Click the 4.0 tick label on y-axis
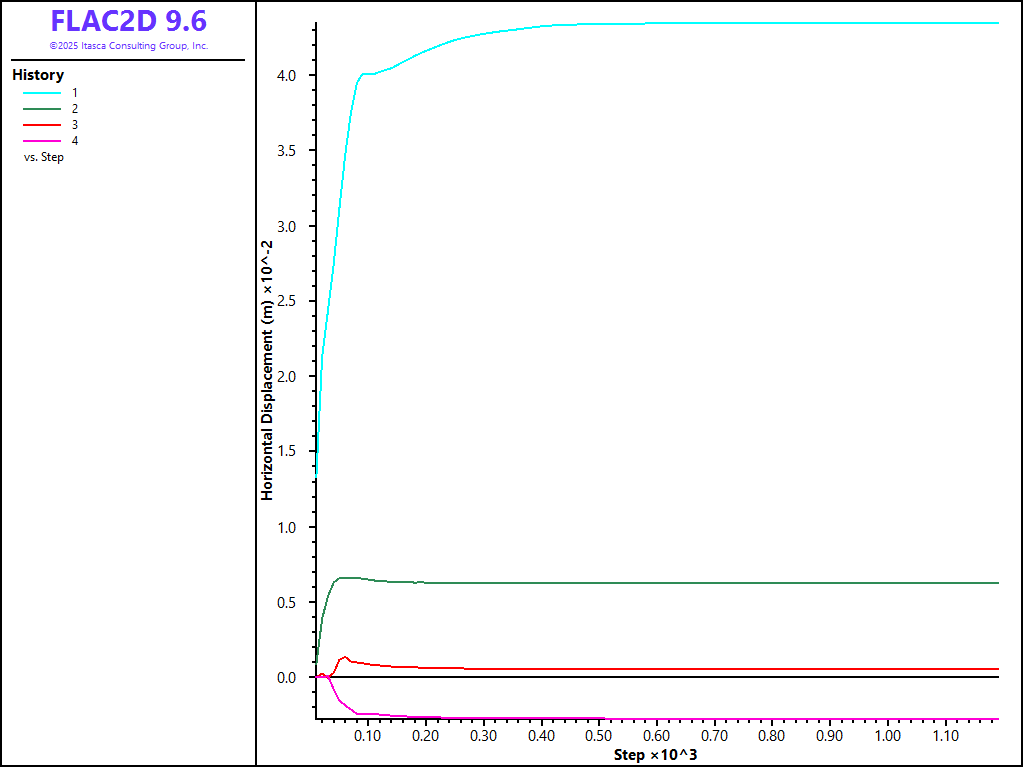Screen dimensions: 1024x768 [x=288, y=76]
